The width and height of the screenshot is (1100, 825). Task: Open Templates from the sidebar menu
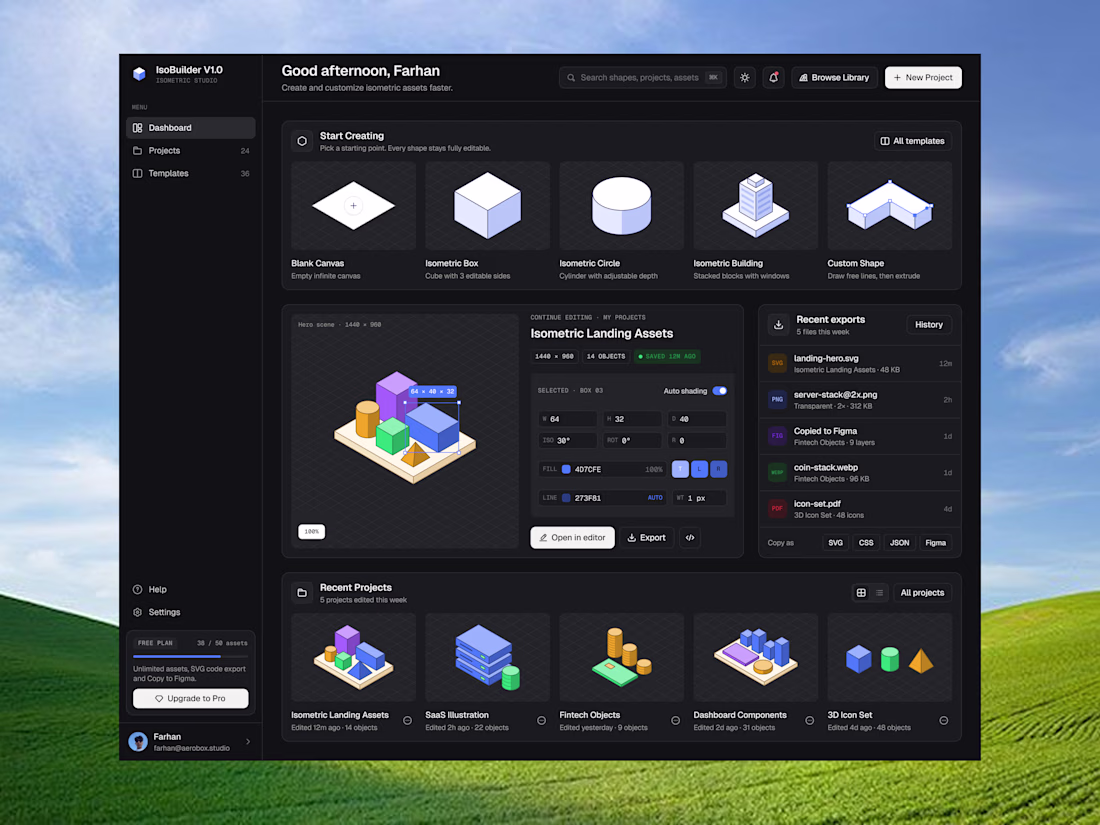coord(191,173)
